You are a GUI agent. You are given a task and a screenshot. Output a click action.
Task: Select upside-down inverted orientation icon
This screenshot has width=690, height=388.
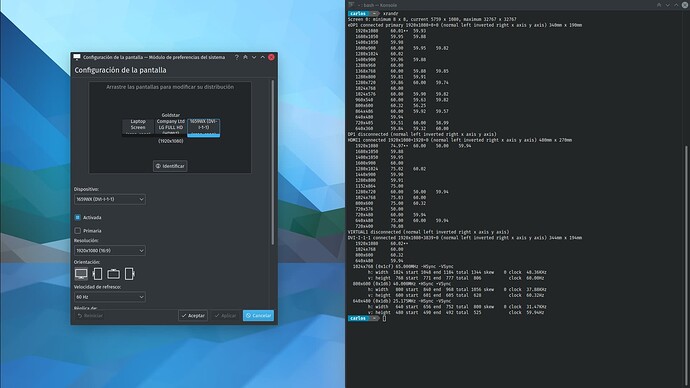click(x=113, y=274)
